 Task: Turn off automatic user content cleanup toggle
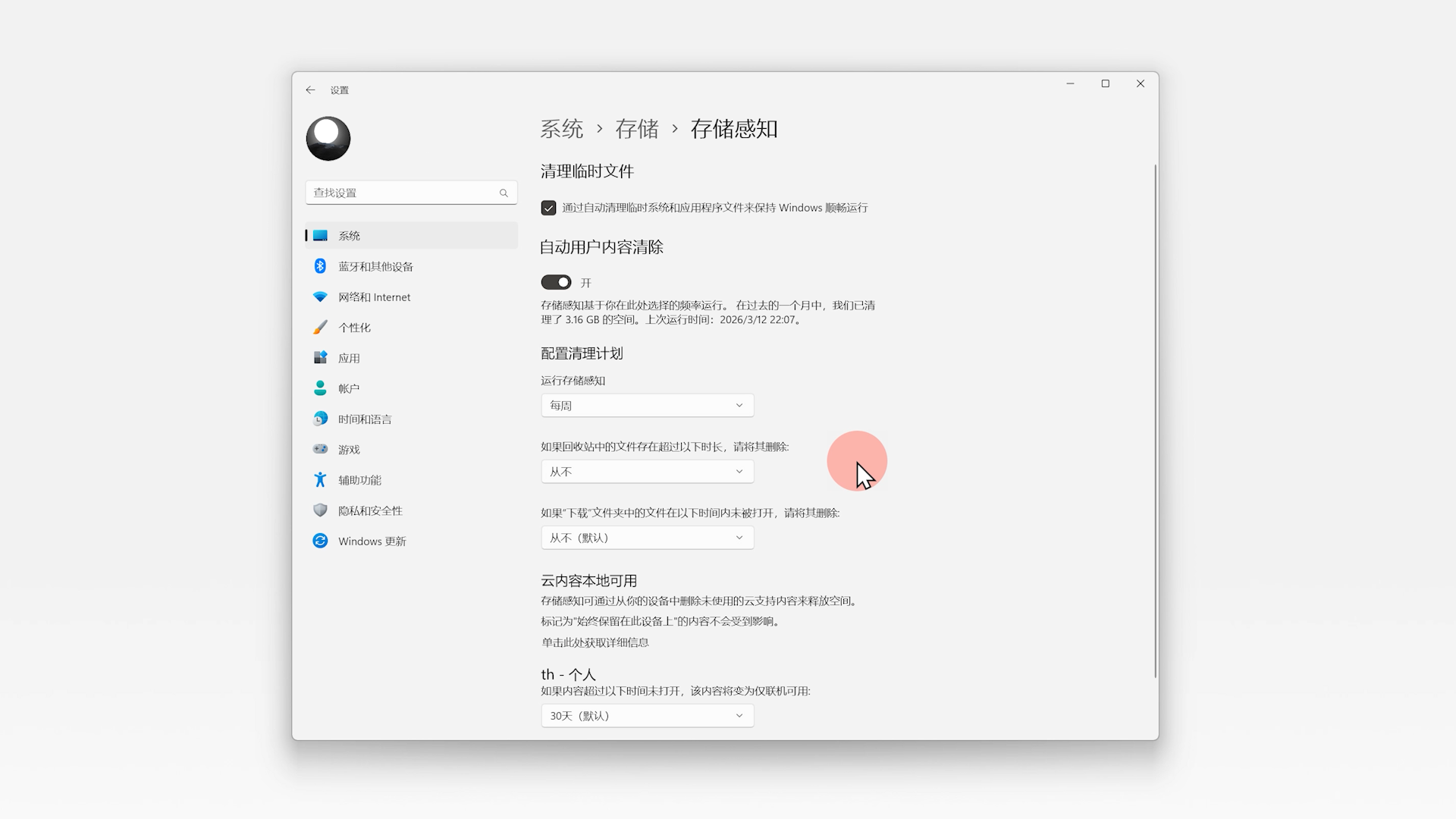click(556, 282)
